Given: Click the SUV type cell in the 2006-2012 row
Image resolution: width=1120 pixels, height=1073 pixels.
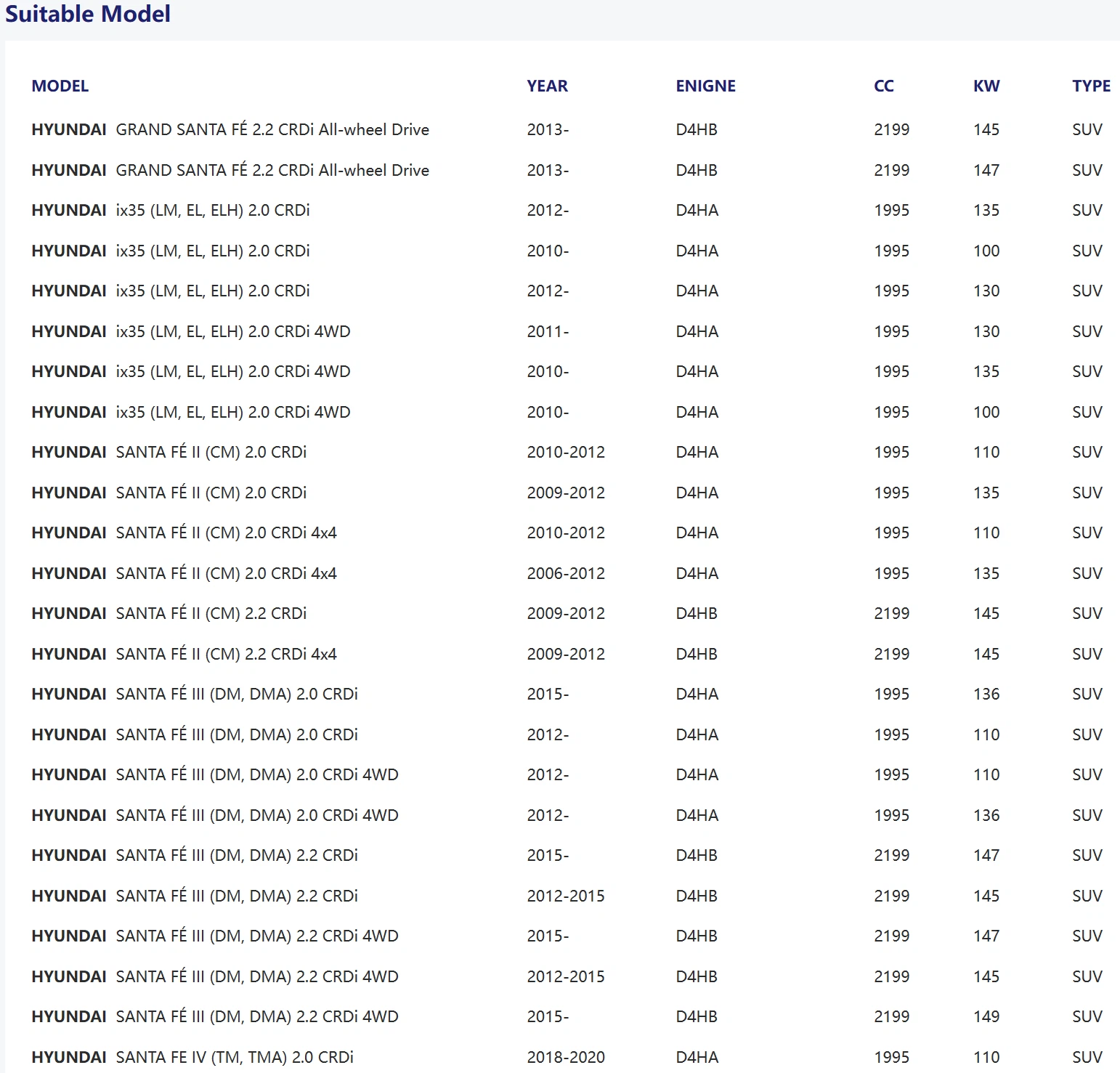Looking at the screenshot, I should [x=1087, y=573].
